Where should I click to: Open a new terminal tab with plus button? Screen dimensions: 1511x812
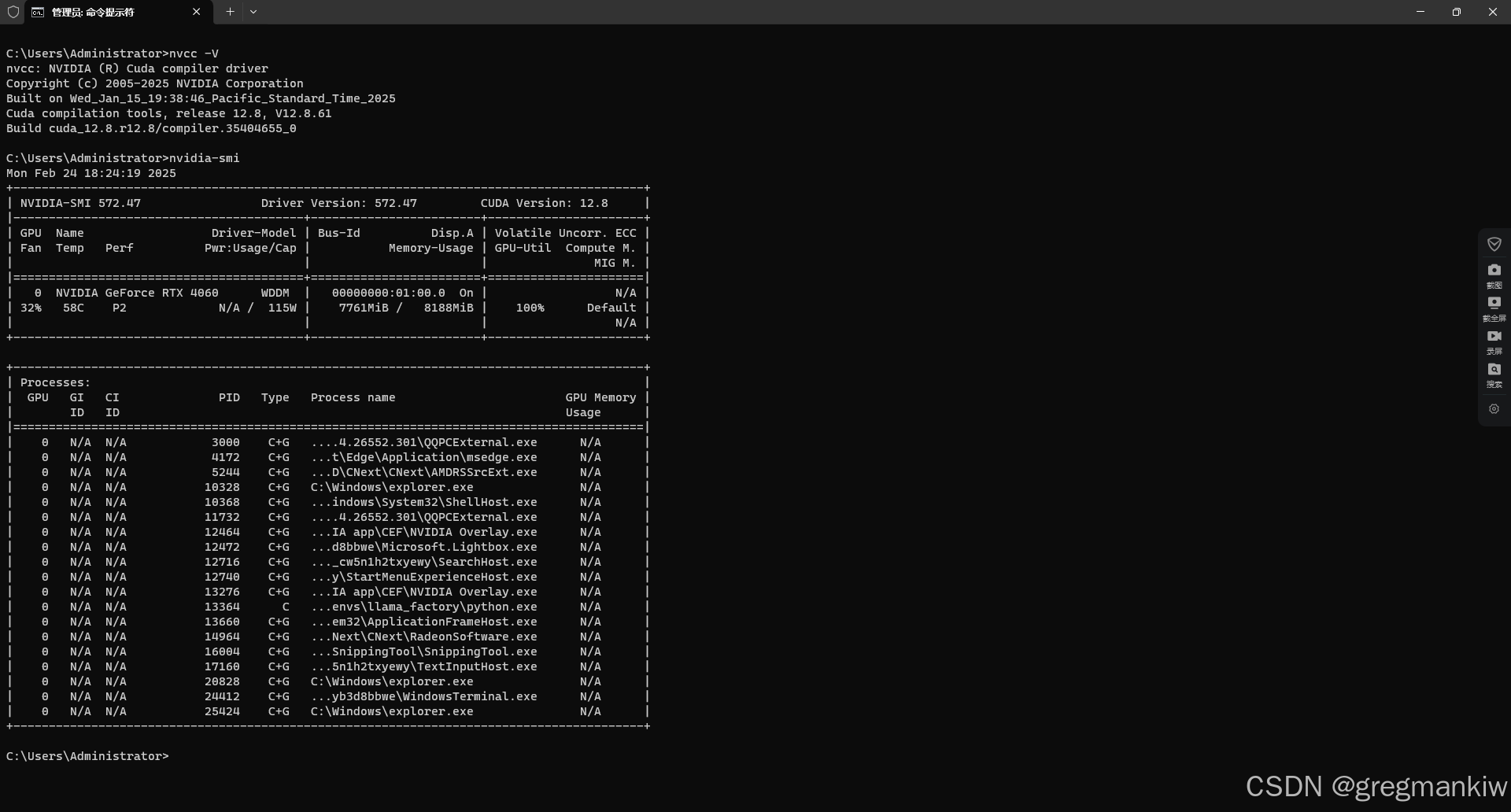(230, 12)
